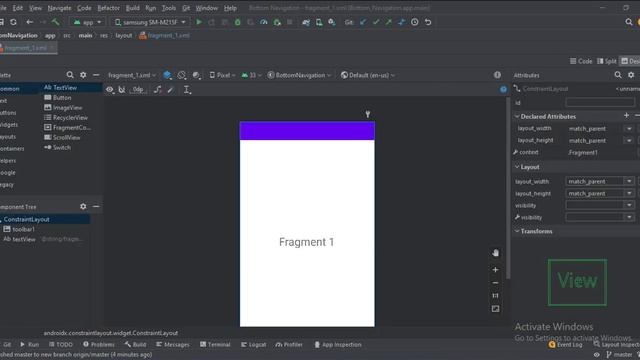Viewport: 640px width, 360px height.
Task: Switch to Code view tab
Action: [x=581, y=61]
